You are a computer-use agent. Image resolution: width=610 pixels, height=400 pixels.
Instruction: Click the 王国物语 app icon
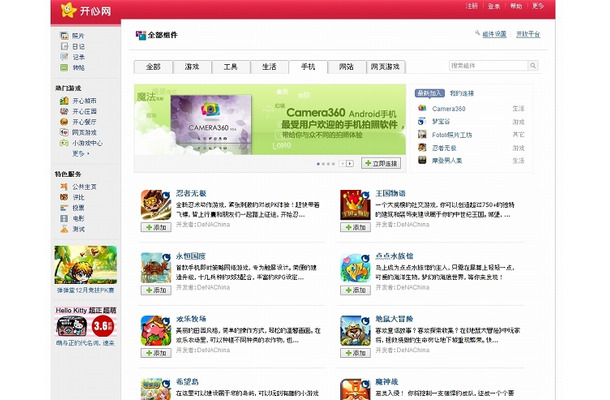[x=355, y=205]
